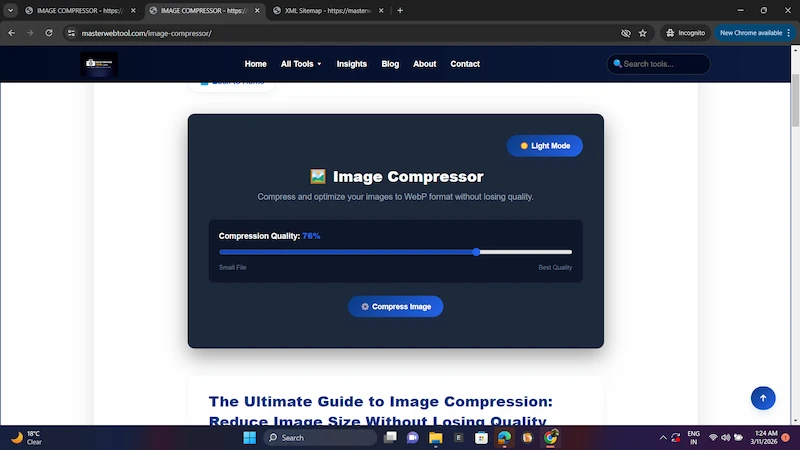The height and width of the screenshot is (450, 800).
Task: Go back with the browser back arrow
Action: tap(11, 33)
